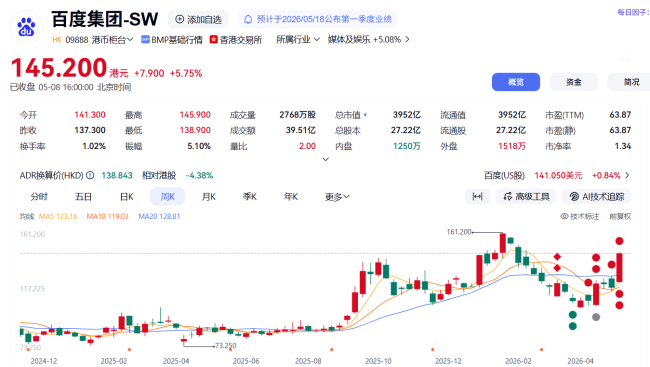Screen dimensions: 650x367
Task: Switch to the 季K chart tab
Action: (250, 197)
